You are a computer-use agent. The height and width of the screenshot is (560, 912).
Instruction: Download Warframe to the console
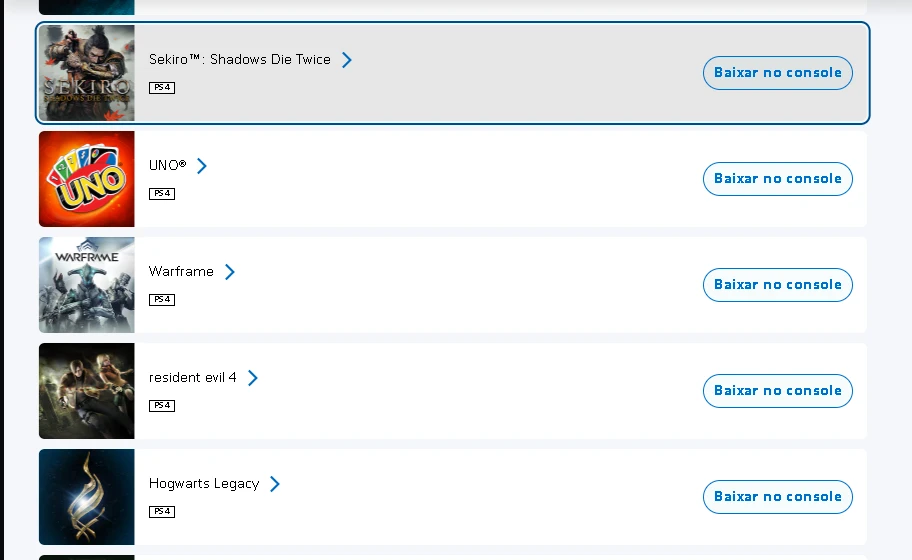point(777,285)
